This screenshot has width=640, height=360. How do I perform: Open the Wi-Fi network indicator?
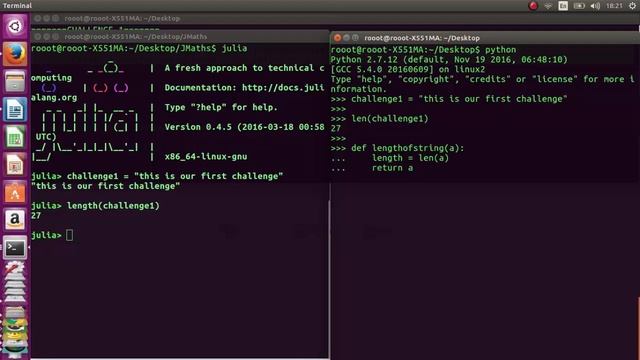(548, 6)
